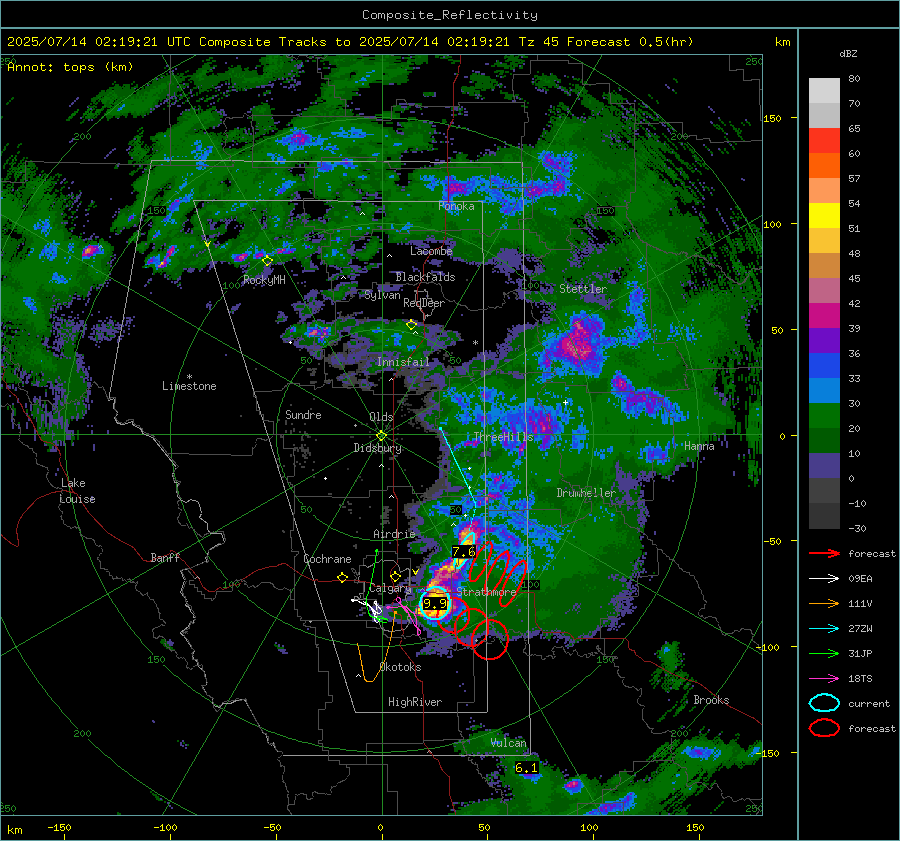Click the cyan current ellipse legend symbol

tap(824, 703)
